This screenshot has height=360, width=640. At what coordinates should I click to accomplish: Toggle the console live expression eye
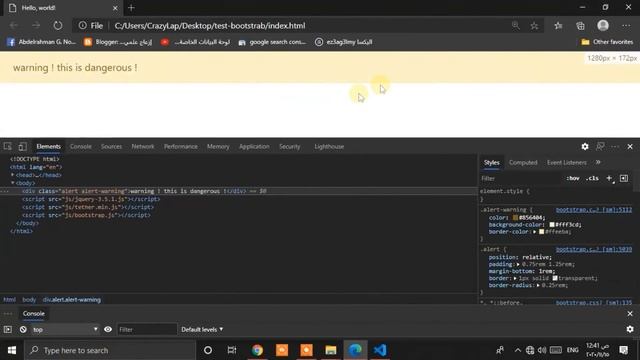pyautogui.click(x=108, y=329)
